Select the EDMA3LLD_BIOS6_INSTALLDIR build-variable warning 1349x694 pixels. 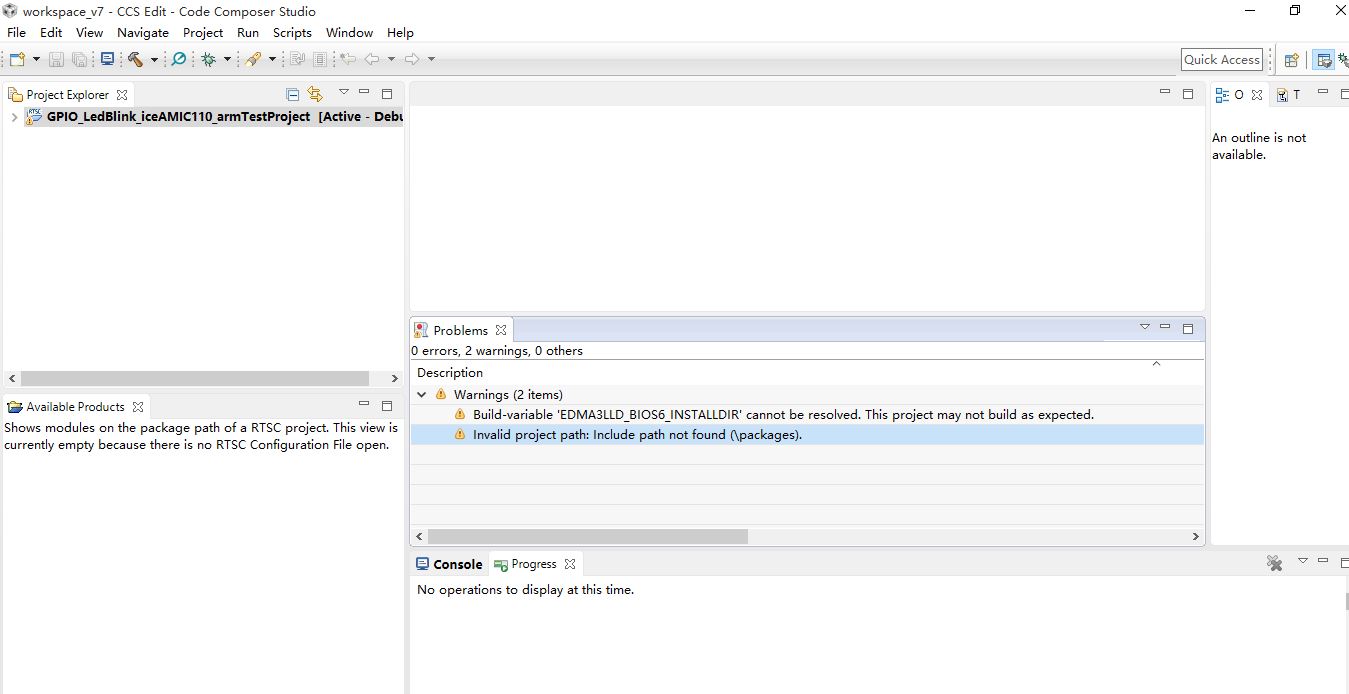pos(783,414)
